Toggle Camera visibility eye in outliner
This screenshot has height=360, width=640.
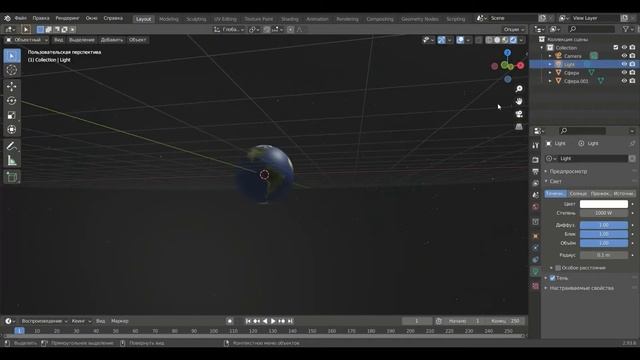(x=624, y=56)
